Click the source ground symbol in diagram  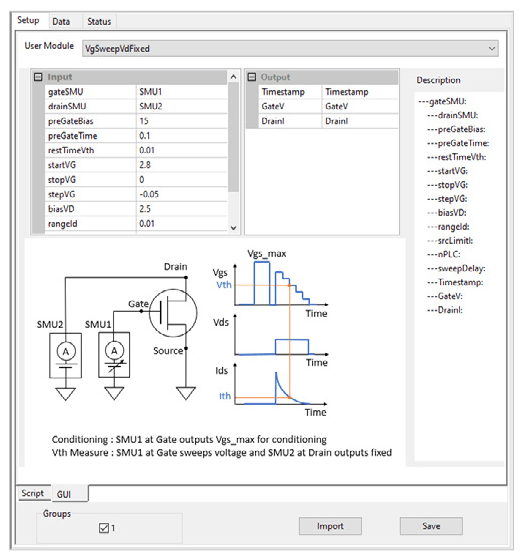(x=186, y=393)
